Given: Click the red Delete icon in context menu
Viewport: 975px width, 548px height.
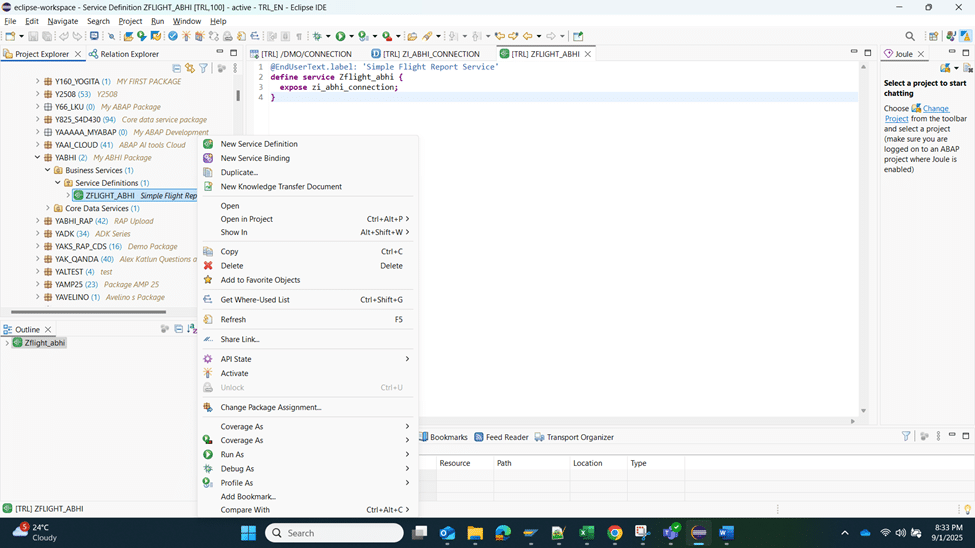Looking at the screenshot, I should tap(208, 266).
